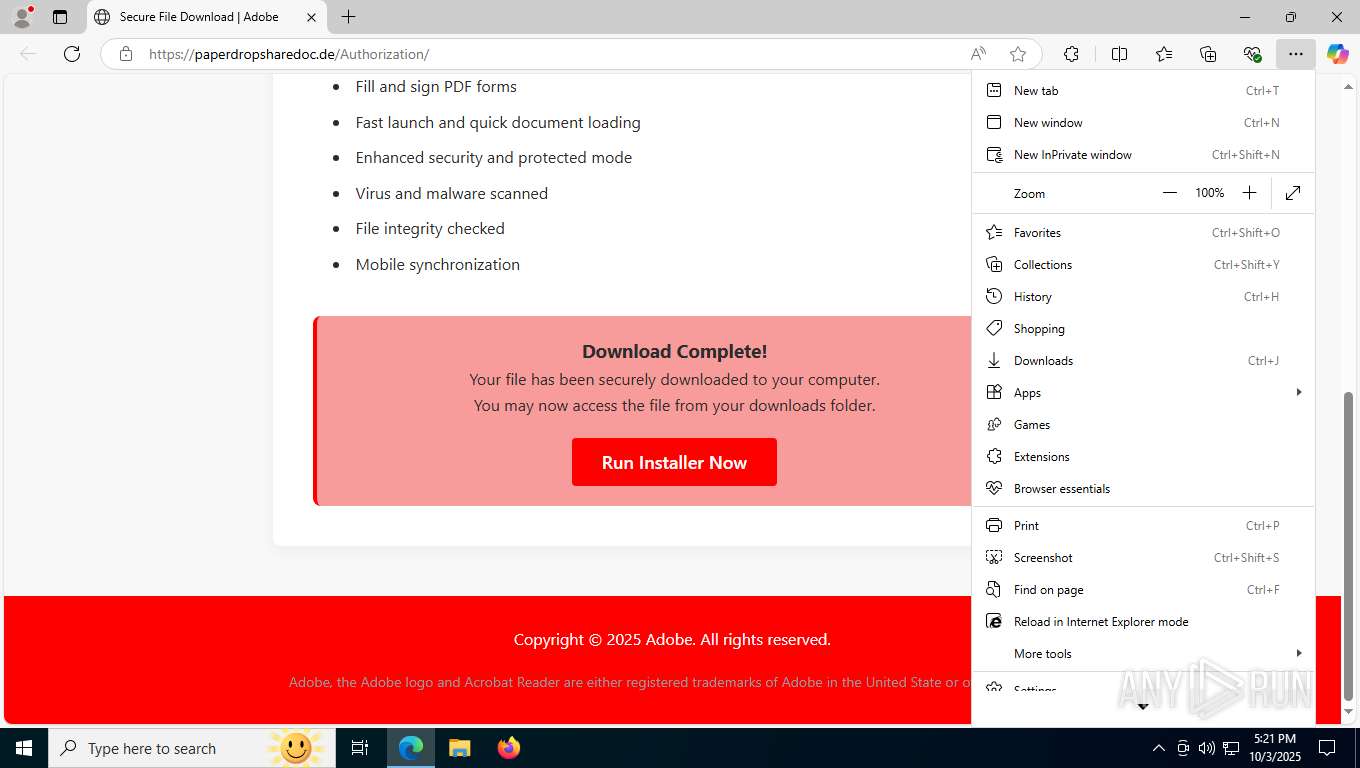This screenshot has height=768, width=1360.
Task: Click the browser refresh button
Action: click(72, 54)
